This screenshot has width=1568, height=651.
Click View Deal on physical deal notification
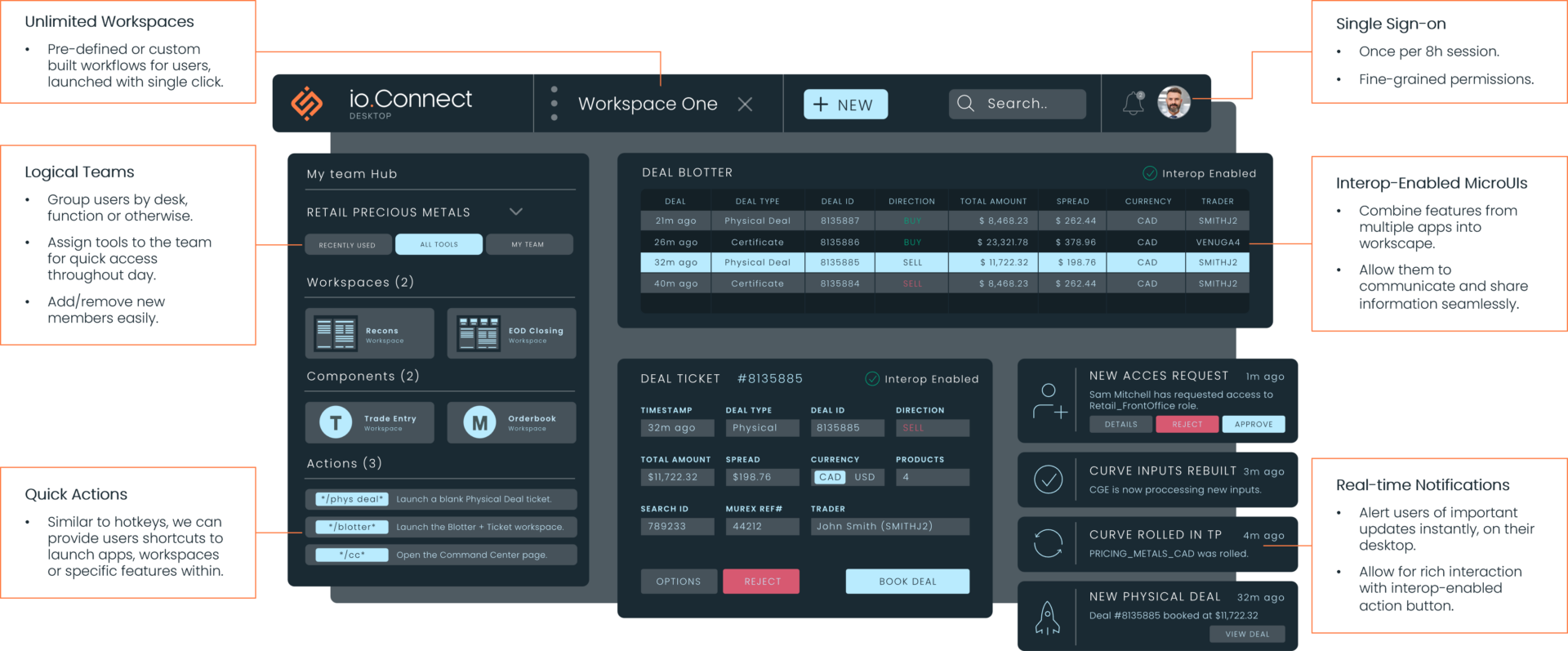click(x=1247, y=634)
